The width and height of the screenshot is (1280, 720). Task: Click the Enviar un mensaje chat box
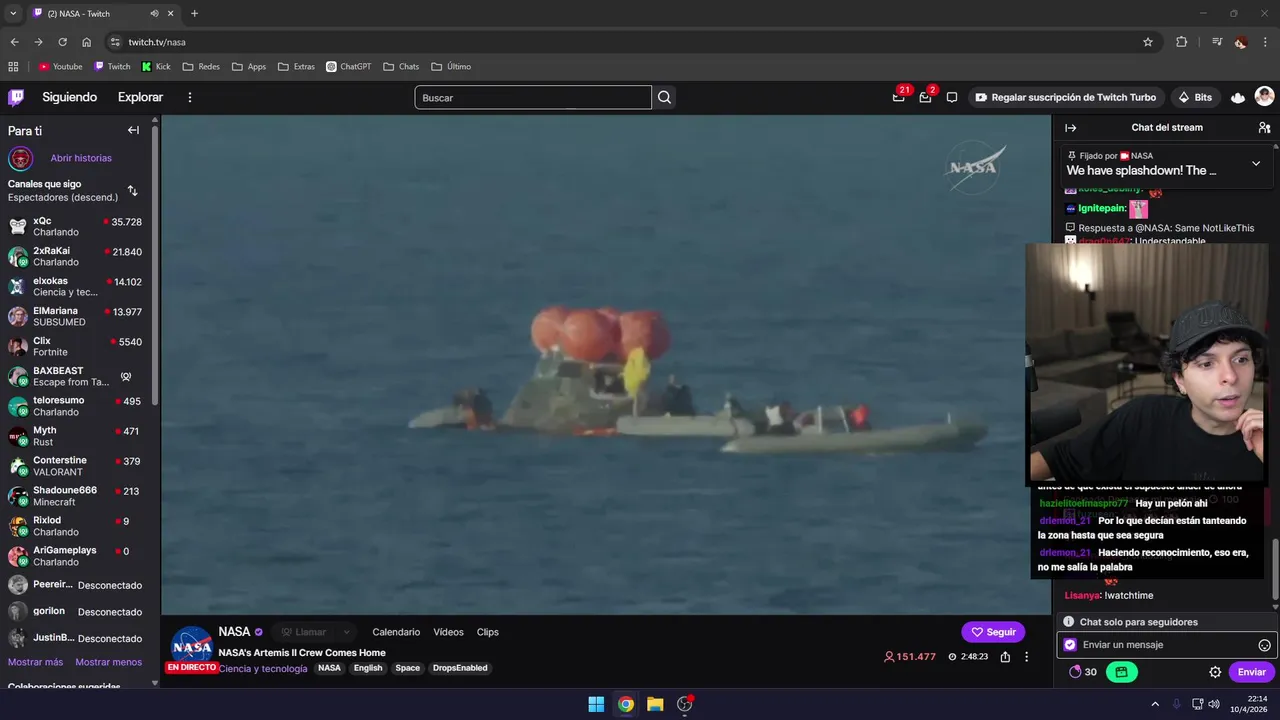tap(1166, 645)
